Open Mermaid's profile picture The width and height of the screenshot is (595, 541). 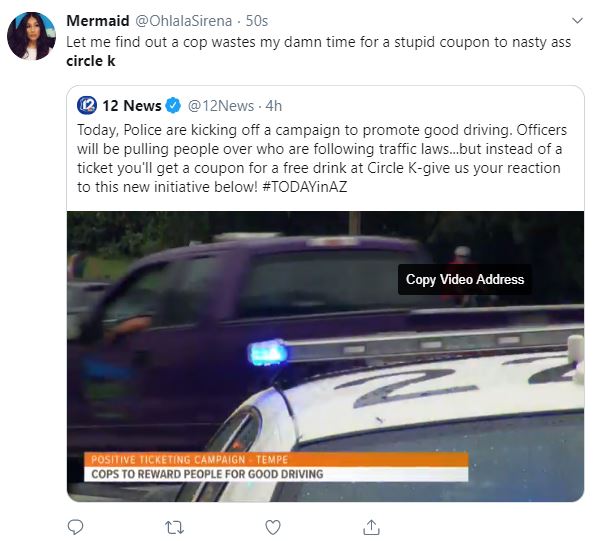31,36
